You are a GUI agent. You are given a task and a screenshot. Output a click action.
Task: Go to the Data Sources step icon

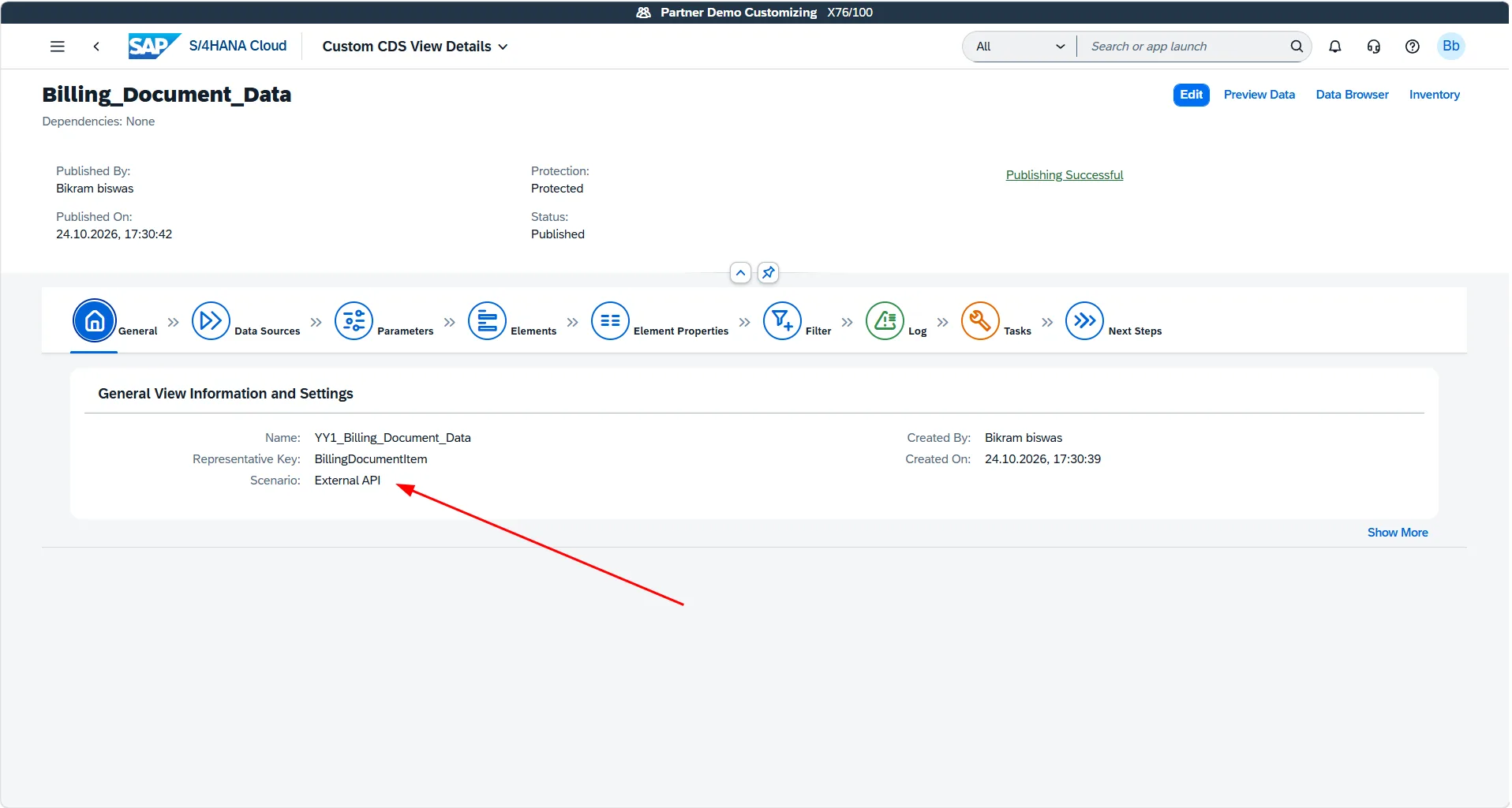[x=211, y=320]
